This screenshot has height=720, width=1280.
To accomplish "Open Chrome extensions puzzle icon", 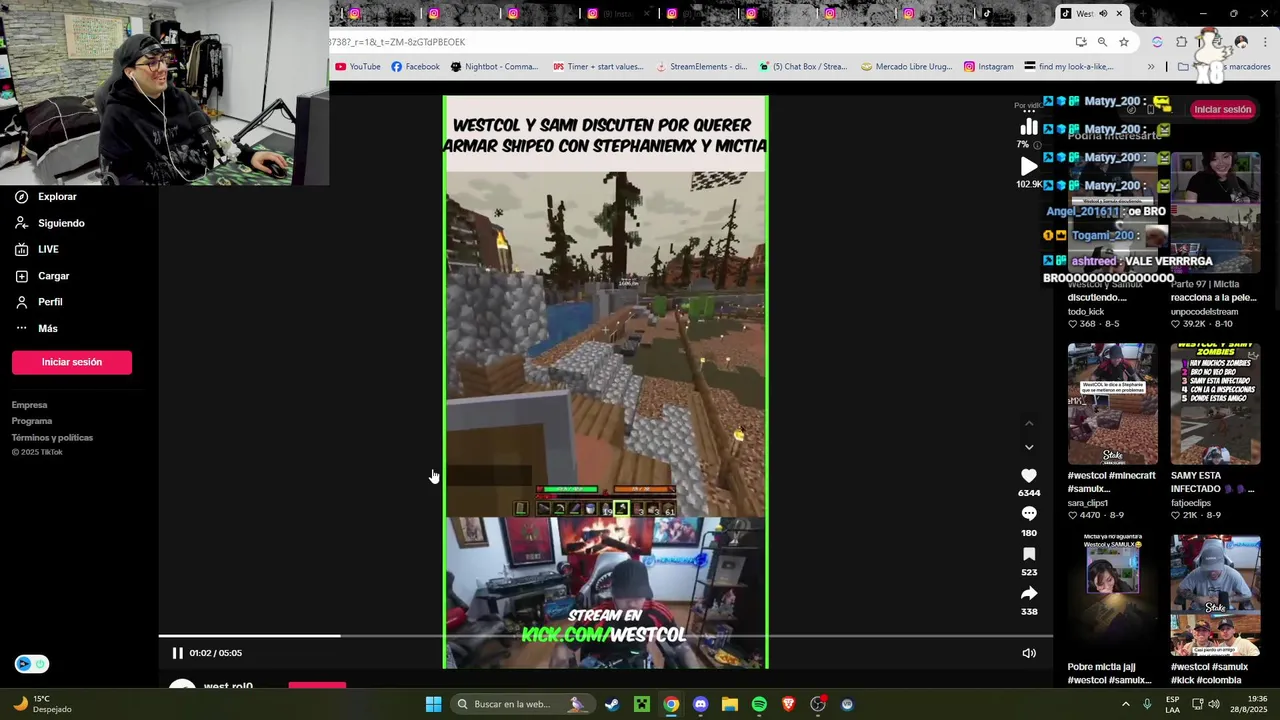I will click(x=1181, y=42).
